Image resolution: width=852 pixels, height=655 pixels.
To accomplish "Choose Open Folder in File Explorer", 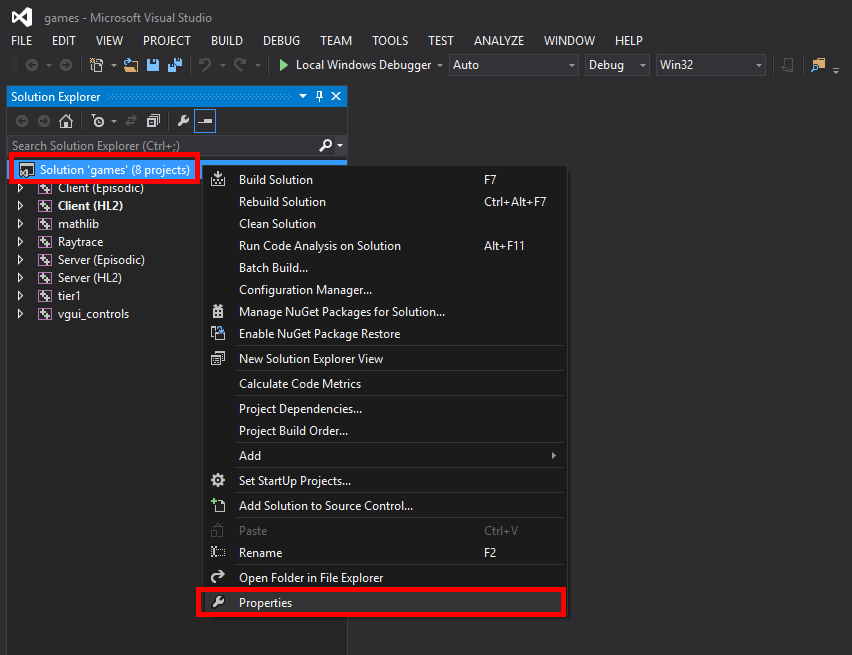I will tap(384, 578).
